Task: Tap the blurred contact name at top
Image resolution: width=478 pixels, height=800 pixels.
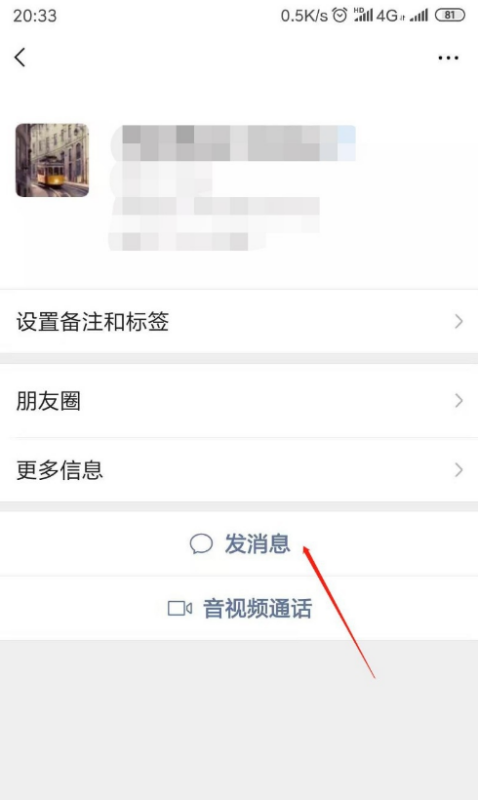Action: (x=233, y=143)
